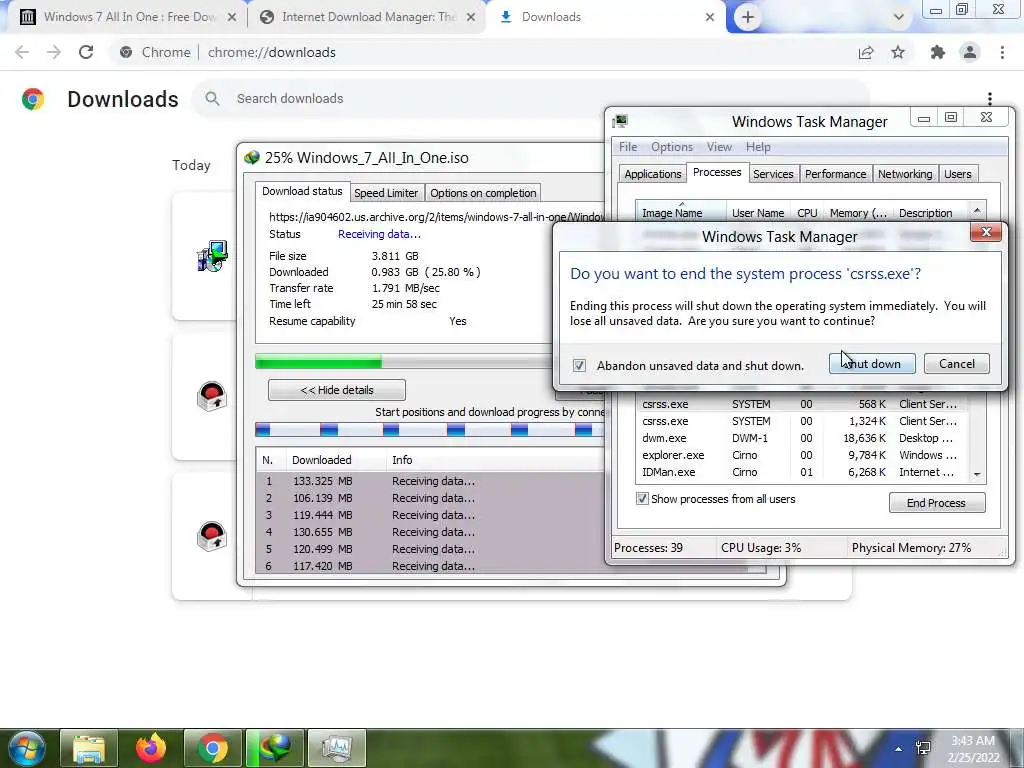
Task: Click the Chrome forward arrow
Action: click(54, 52)
